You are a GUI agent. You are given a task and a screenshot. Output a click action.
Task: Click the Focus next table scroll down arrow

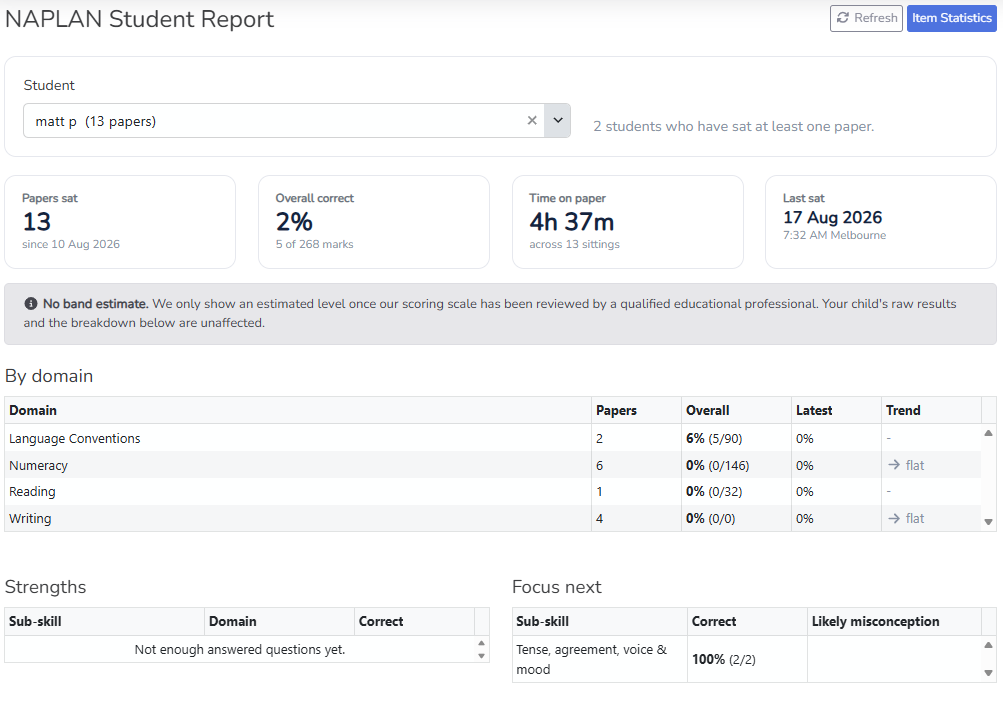(x=988, y=673)
